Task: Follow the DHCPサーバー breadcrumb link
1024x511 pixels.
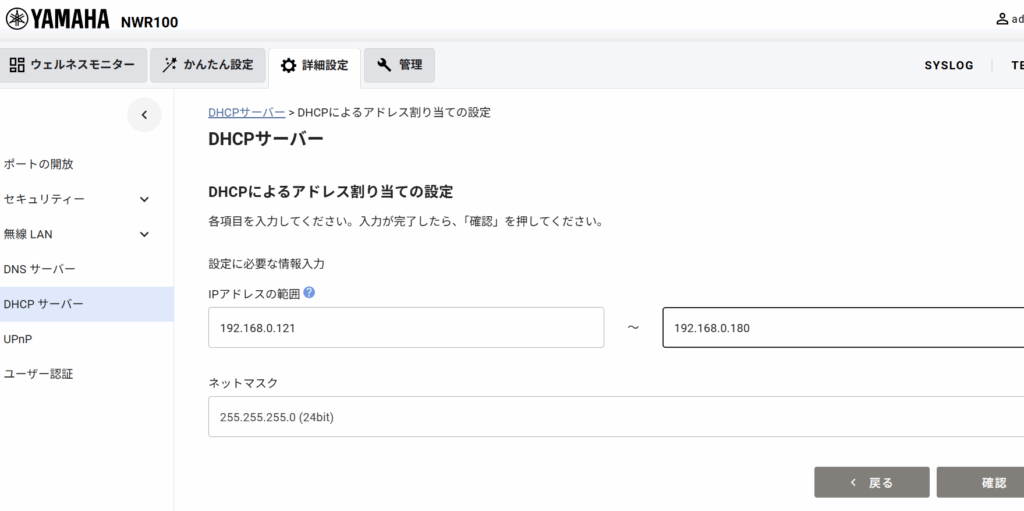Action: point(246,112)
